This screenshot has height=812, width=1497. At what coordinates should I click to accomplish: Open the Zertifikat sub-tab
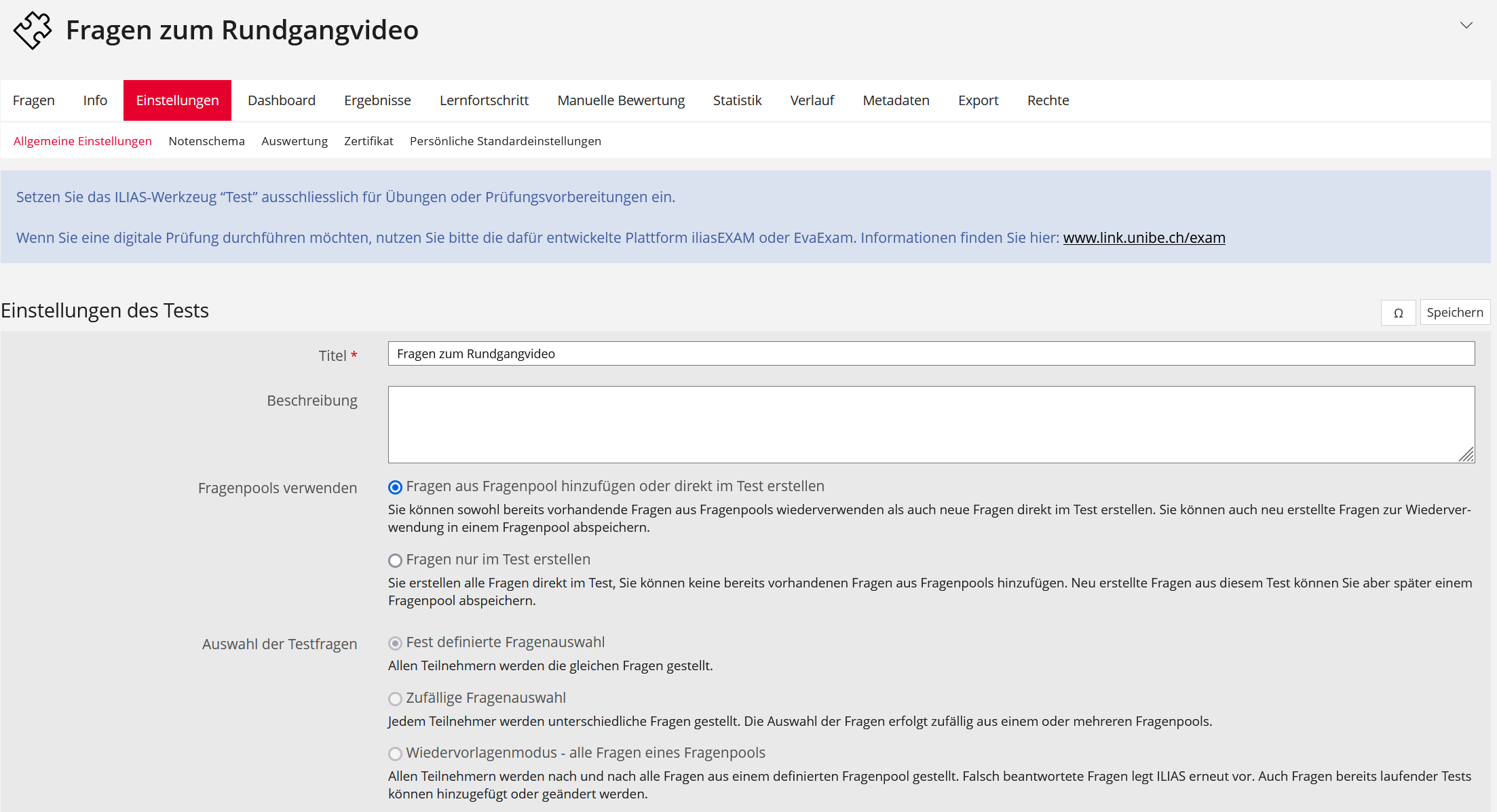pyautogui.click(x=368, y=141)
